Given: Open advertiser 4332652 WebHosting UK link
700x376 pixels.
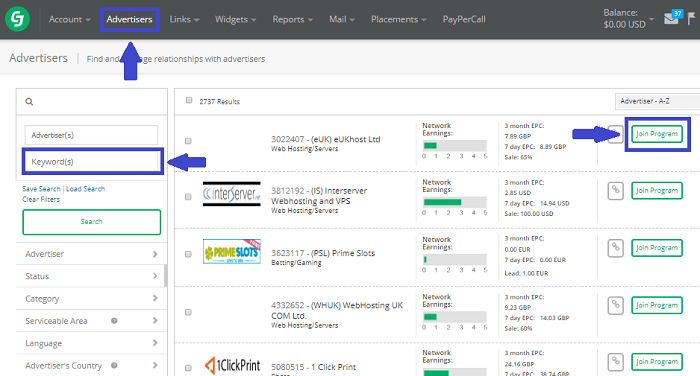Looking at the screenshot, I should 337,310.
